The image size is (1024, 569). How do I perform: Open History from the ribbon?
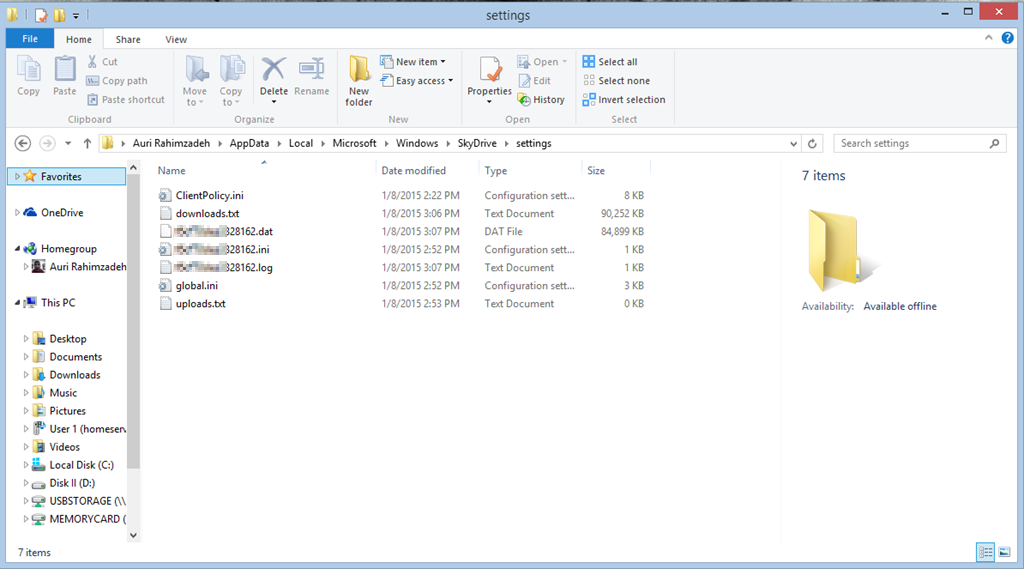click(x=541, y=100)
